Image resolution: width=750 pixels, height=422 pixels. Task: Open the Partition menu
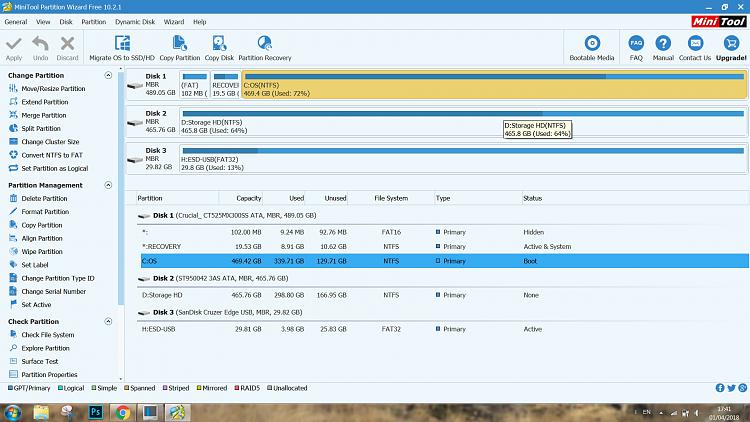pyautogui.click(x=94, y=22)
